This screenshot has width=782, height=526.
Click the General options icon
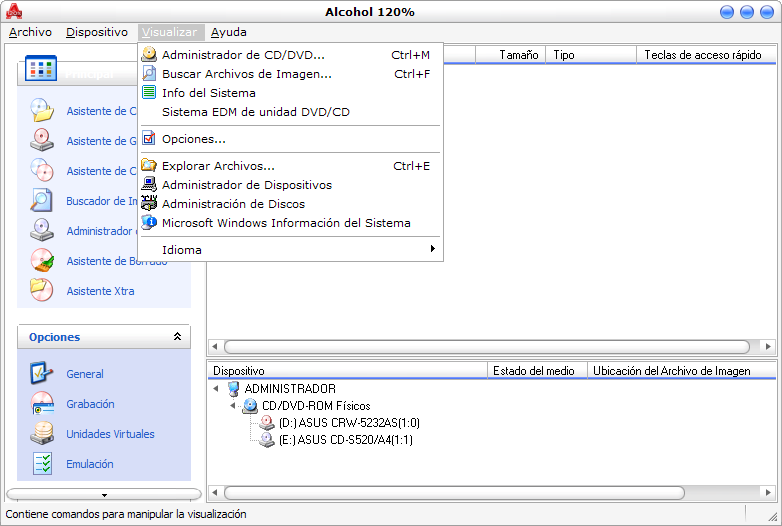point(41,373)
